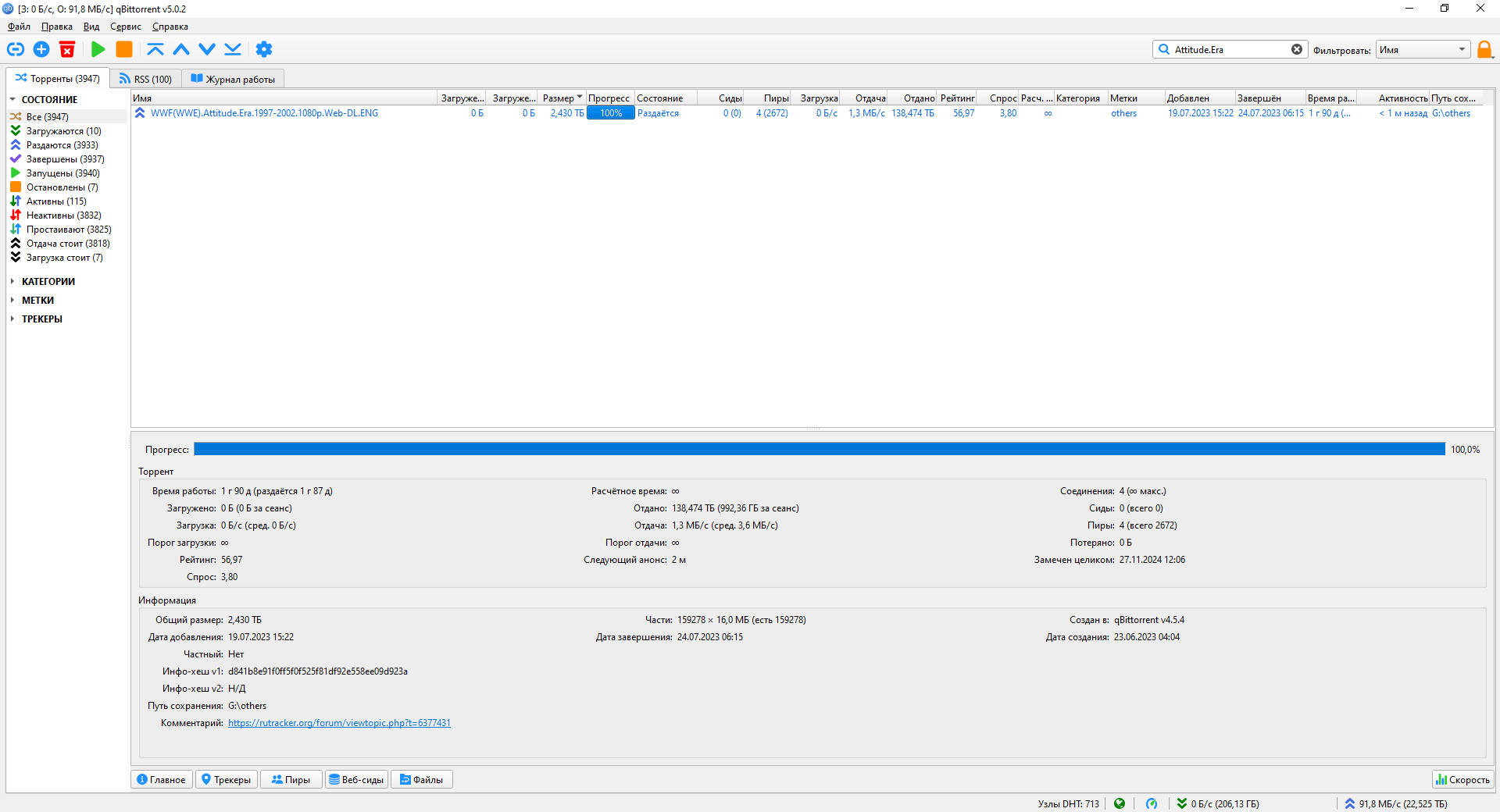Filter by Загружаются (10)

(x=63, y=131)
